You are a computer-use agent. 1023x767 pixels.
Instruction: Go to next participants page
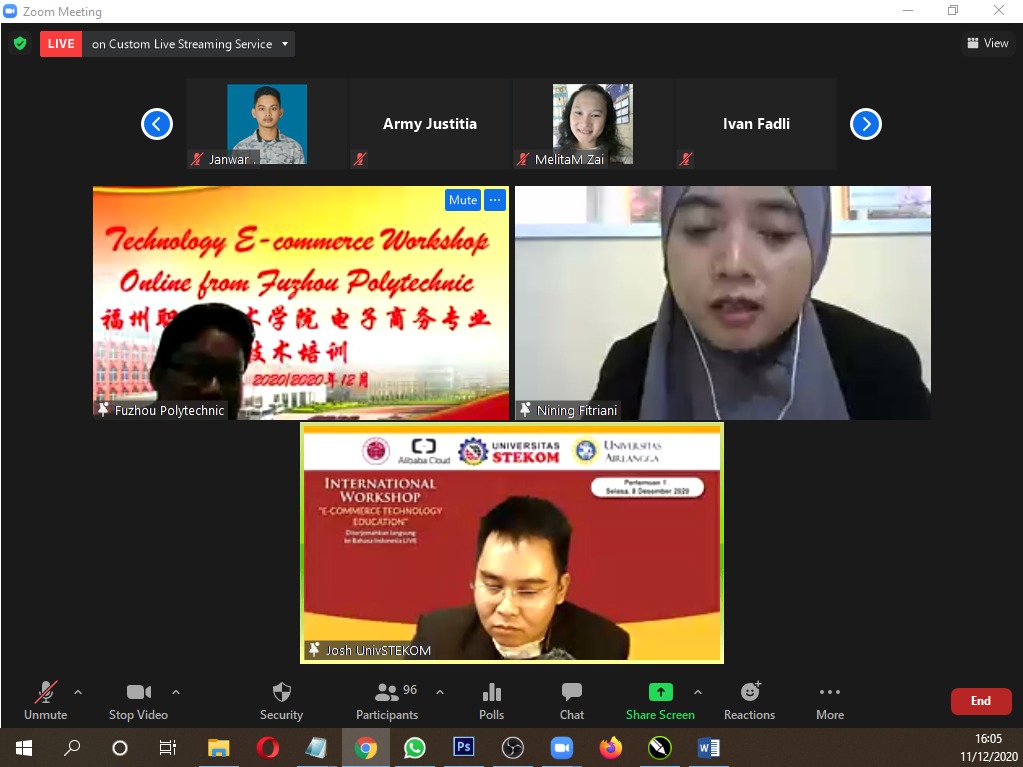point(866,124)
